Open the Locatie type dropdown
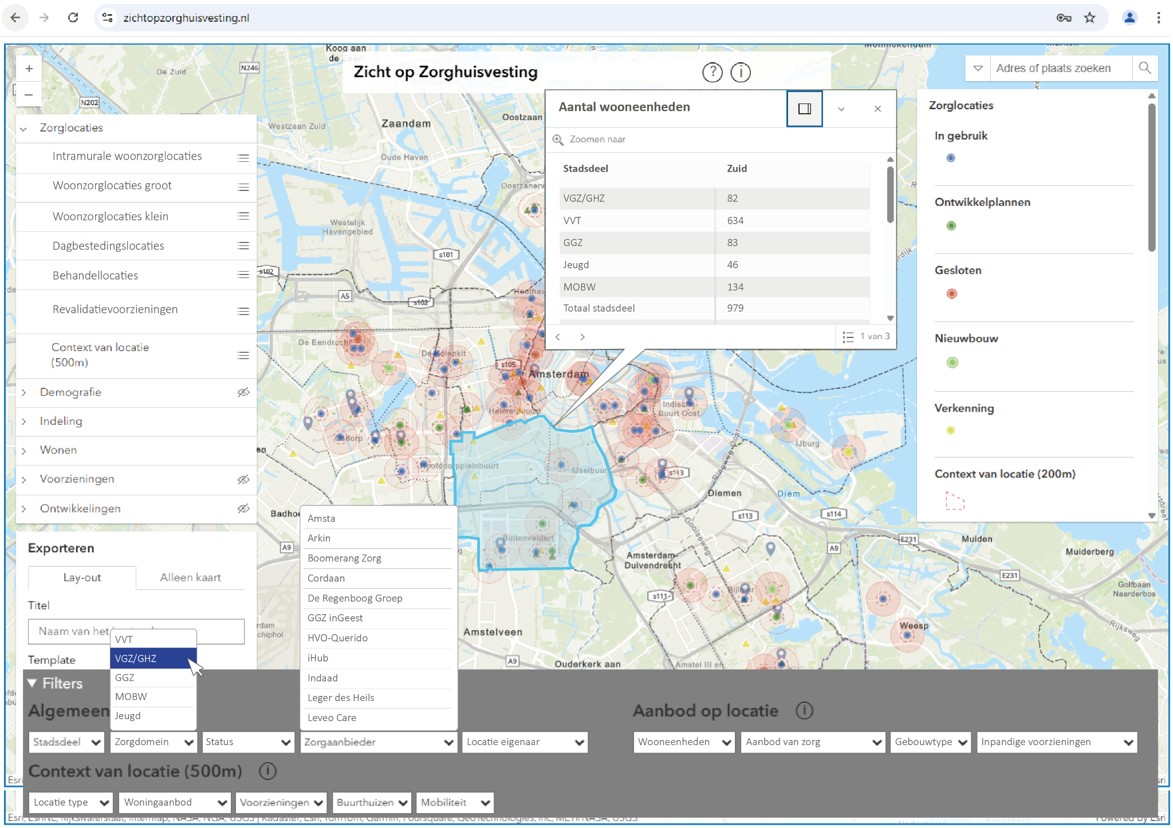The width and height of the screenshot is (1173, 828). pyautogui.click(x=71, y=803)
